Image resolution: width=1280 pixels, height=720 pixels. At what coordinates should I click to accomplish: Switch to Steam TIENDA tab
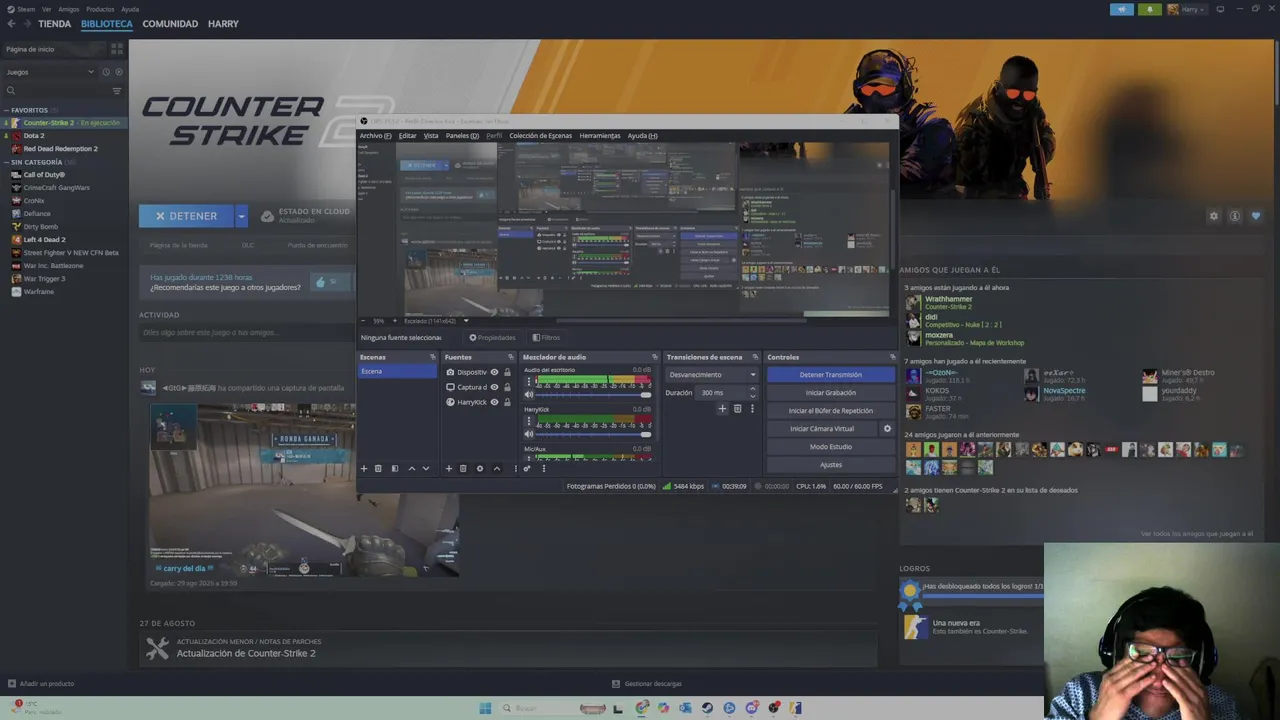coord(54,24)
